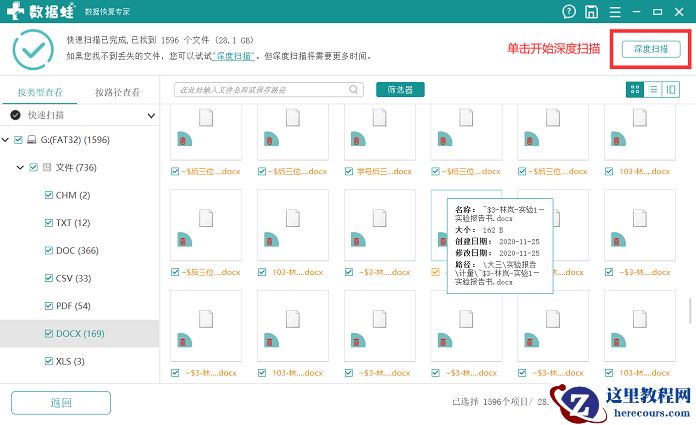
Task: Select PDF (54) tree row
Action: tap(79, 306)
